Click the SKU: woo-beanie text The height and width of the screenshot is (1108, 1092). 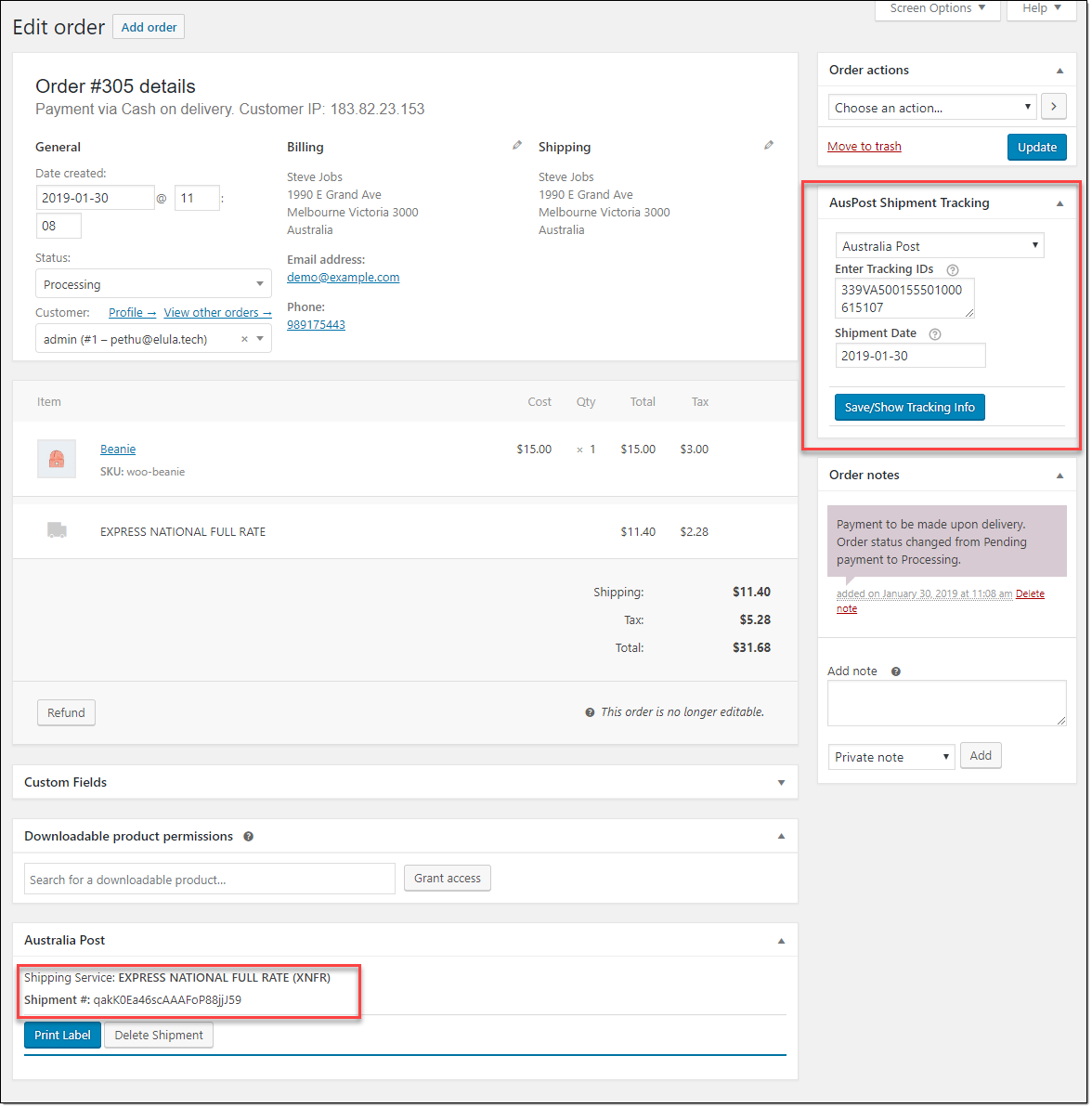pos(143,471)
